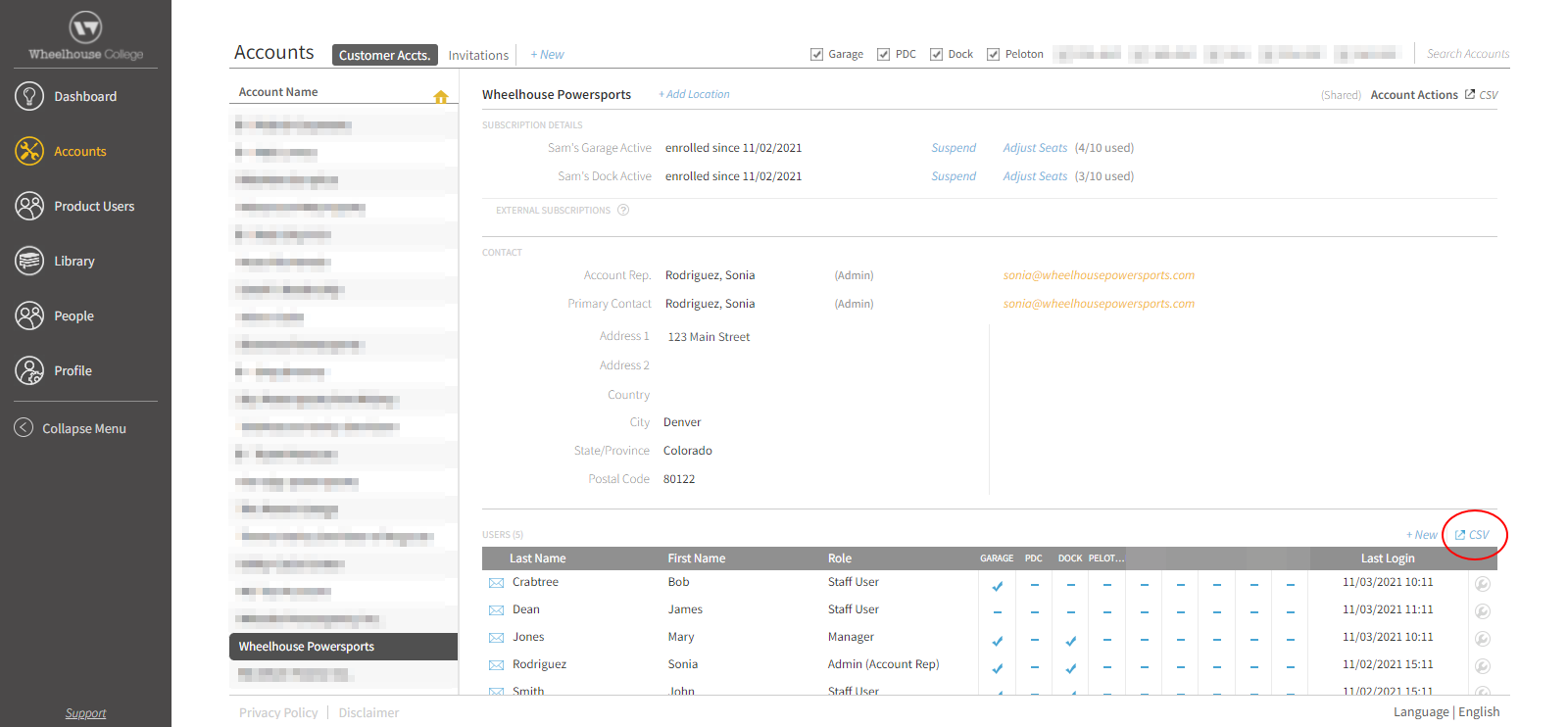
Task: Click Manager role for Jones
Action: point(851,637)
